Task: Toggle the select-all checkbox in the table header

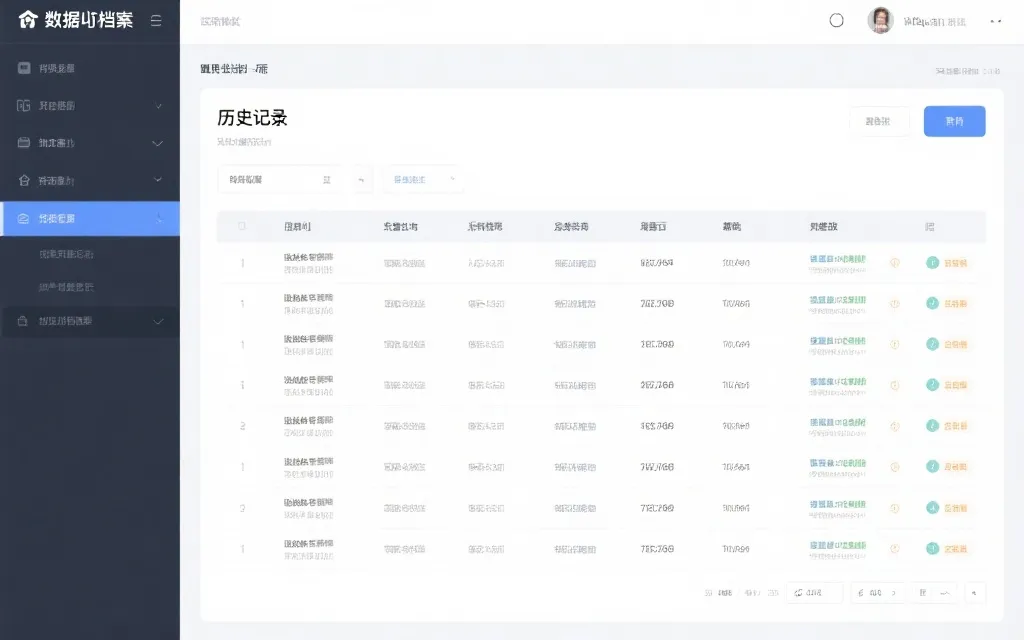Action: (240, 226)
